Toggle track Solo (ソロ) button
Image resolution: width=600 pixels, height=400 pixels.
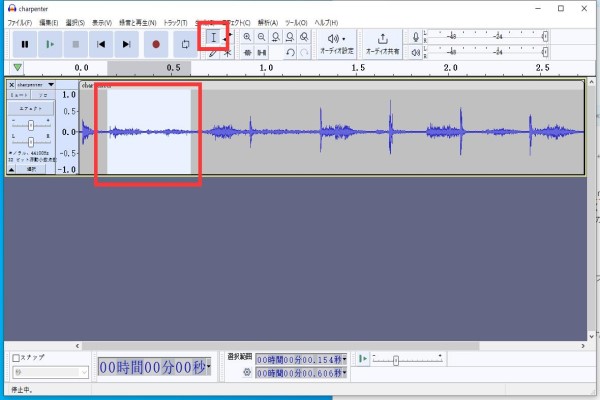pyautogui.click(x=43, y=95)
